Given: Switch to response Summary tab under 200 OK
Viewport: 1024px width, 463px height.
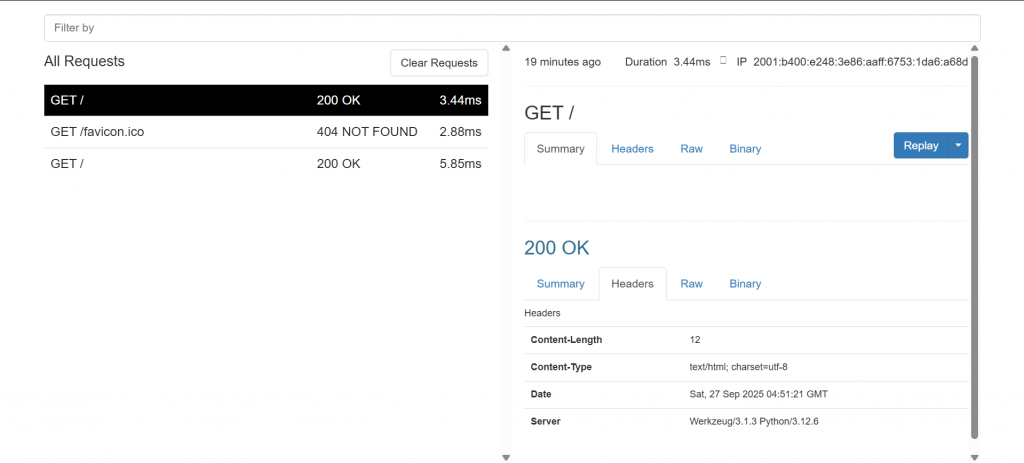Looking at the screenshot, I should click(560, 284).
